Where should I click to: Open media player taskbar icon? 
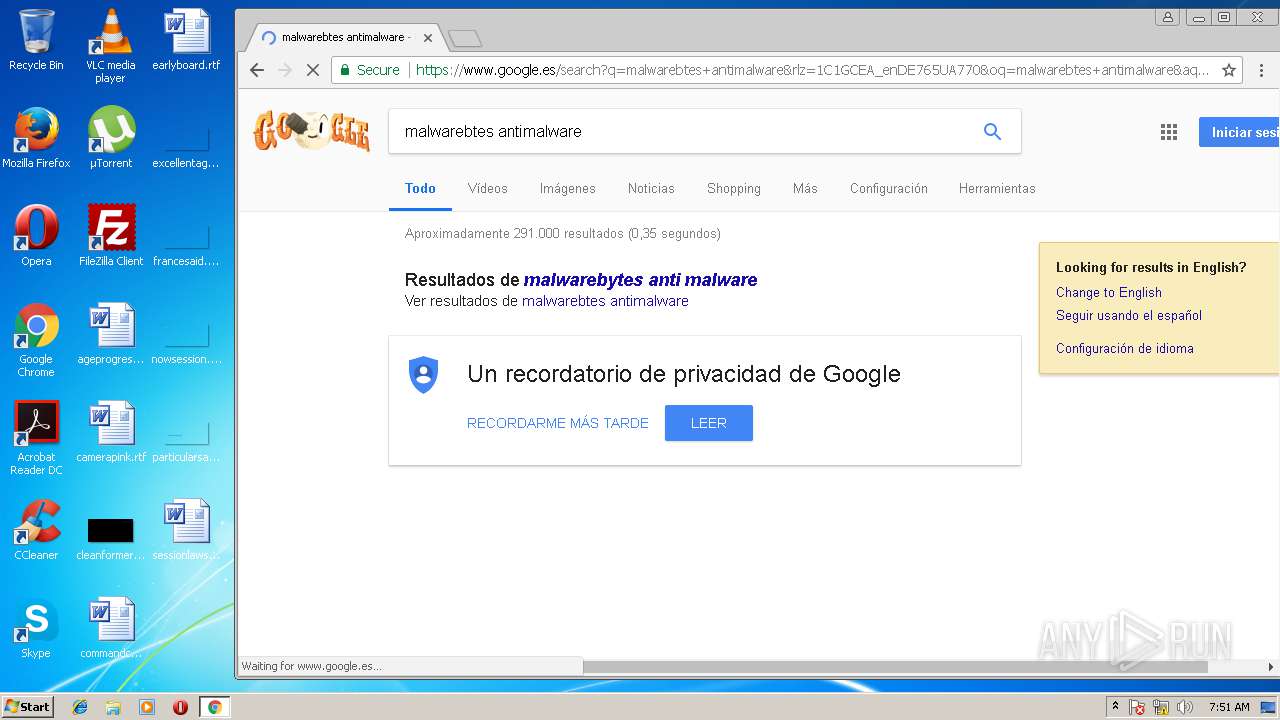coord(147,707)
